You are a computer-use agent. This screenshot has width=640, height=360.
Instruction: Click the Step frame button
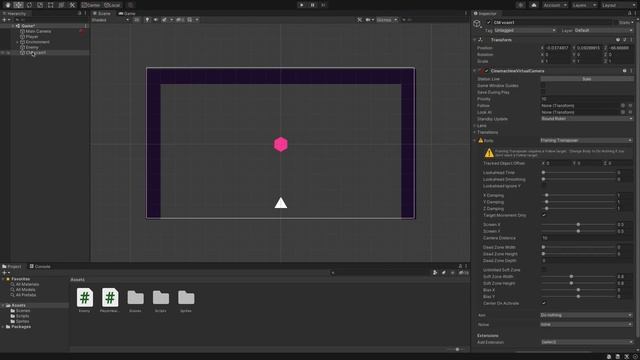[x=323, y=5]
